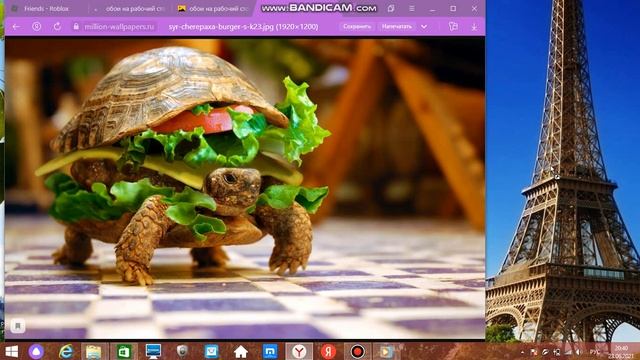Open Internet Explorer from the taskbar

(x=66, y=351)
